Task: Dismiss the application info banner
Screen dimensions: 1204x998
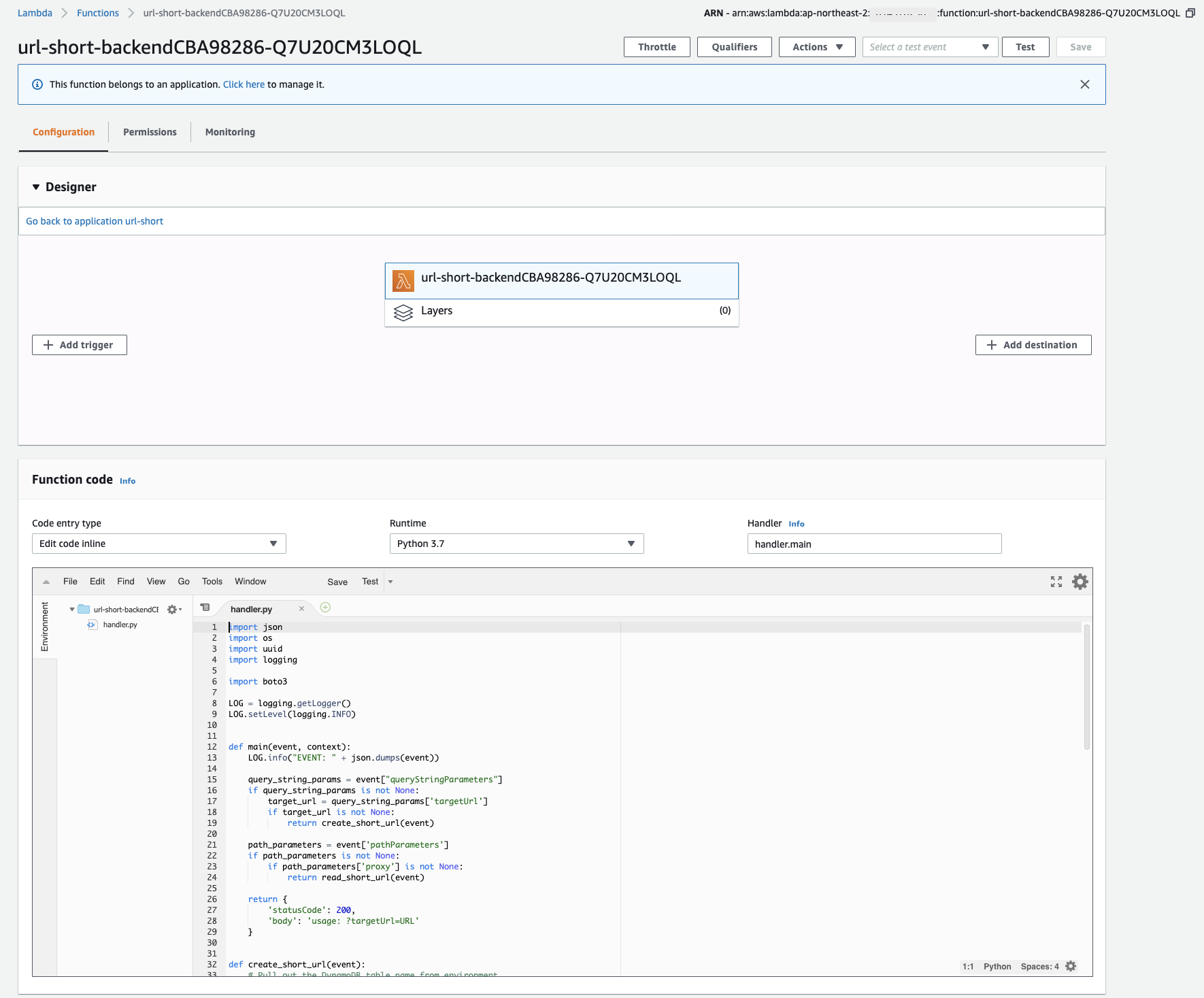Action: [x=1085, y=84]
